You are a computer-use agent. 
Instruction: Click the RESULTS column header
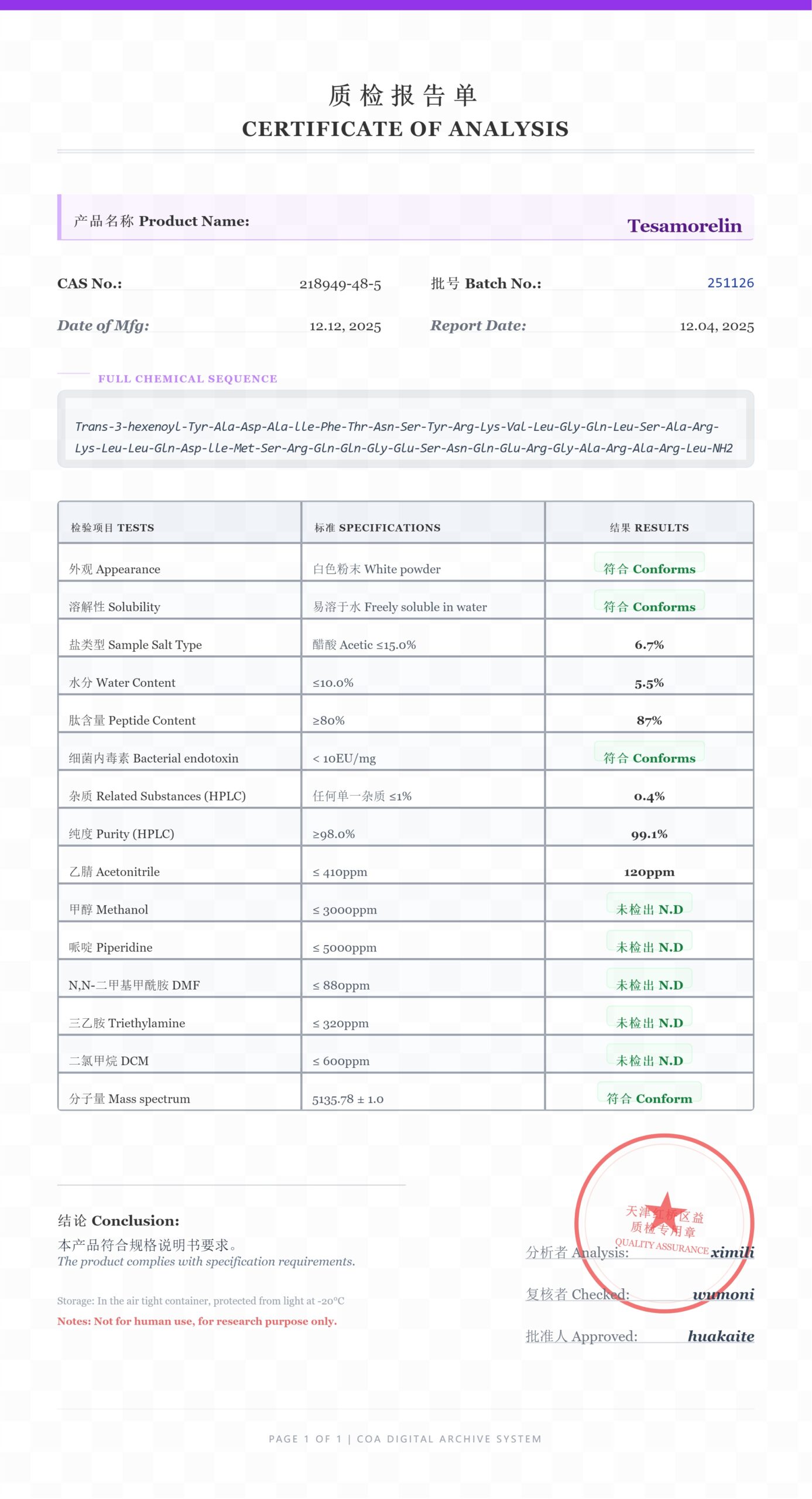pos(649,528)
